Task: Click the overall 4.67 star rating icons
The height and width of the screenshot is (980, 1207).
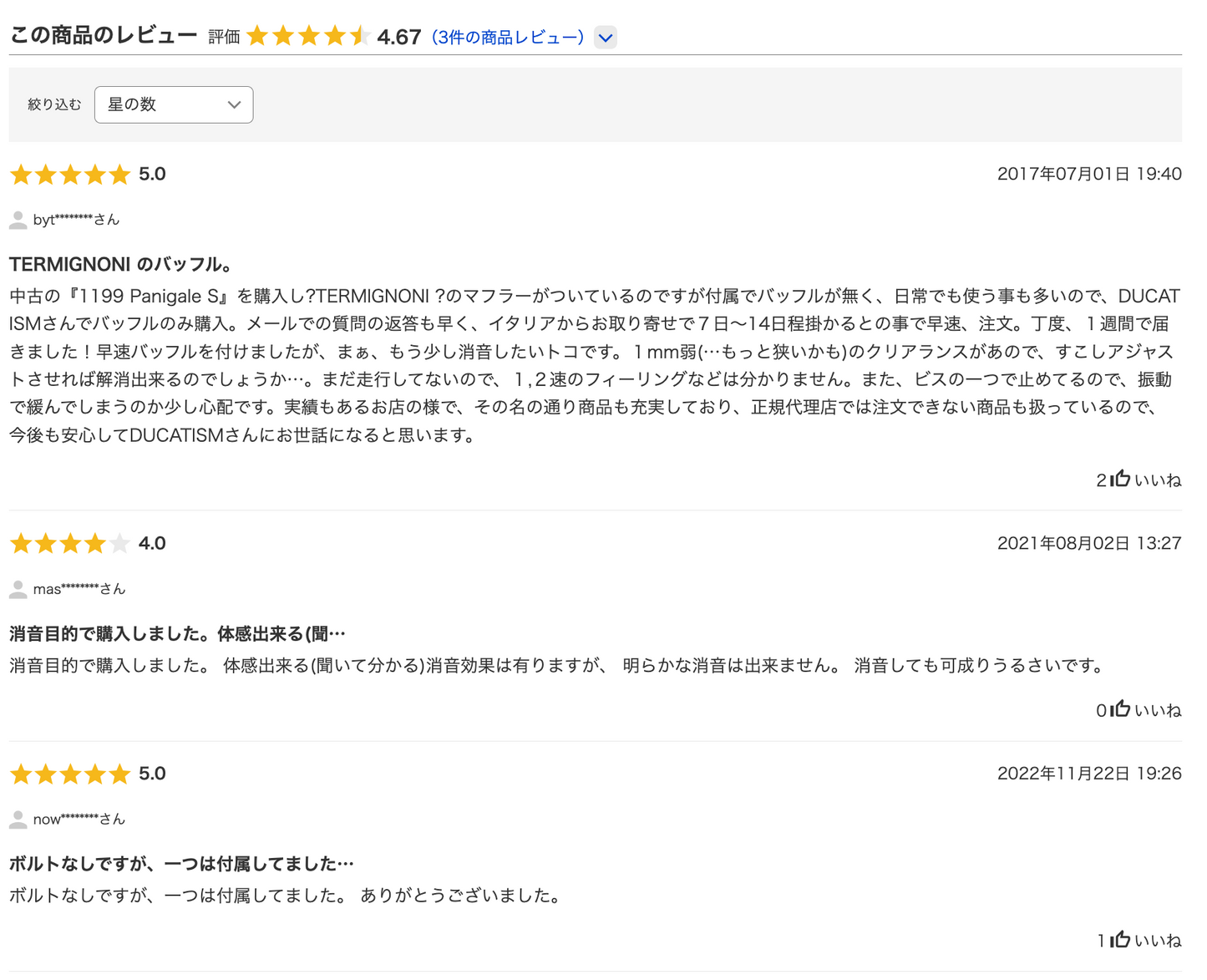Action: [x=308, y=37]
